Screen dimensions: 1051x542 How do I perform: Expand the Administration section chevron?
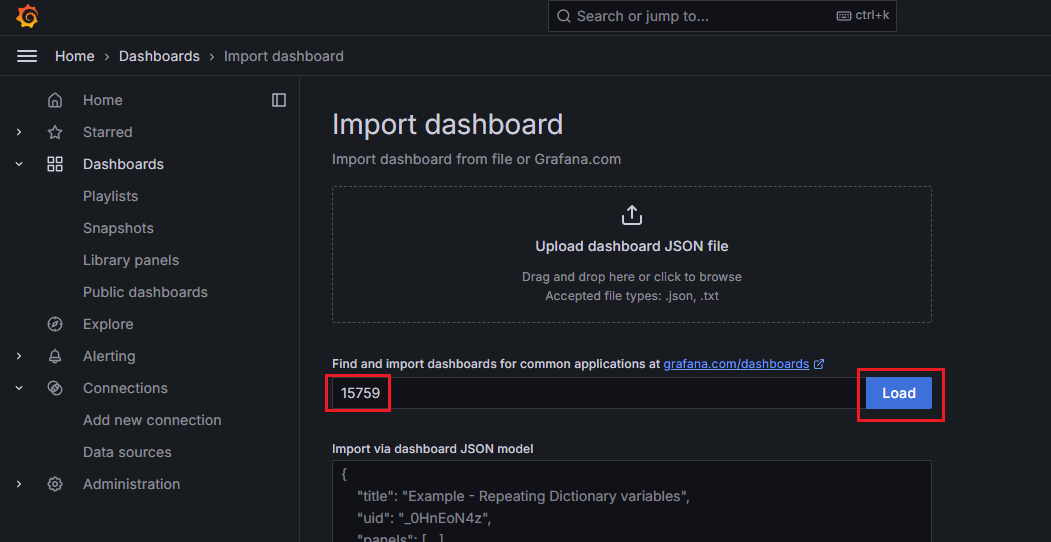click(19, 484)
